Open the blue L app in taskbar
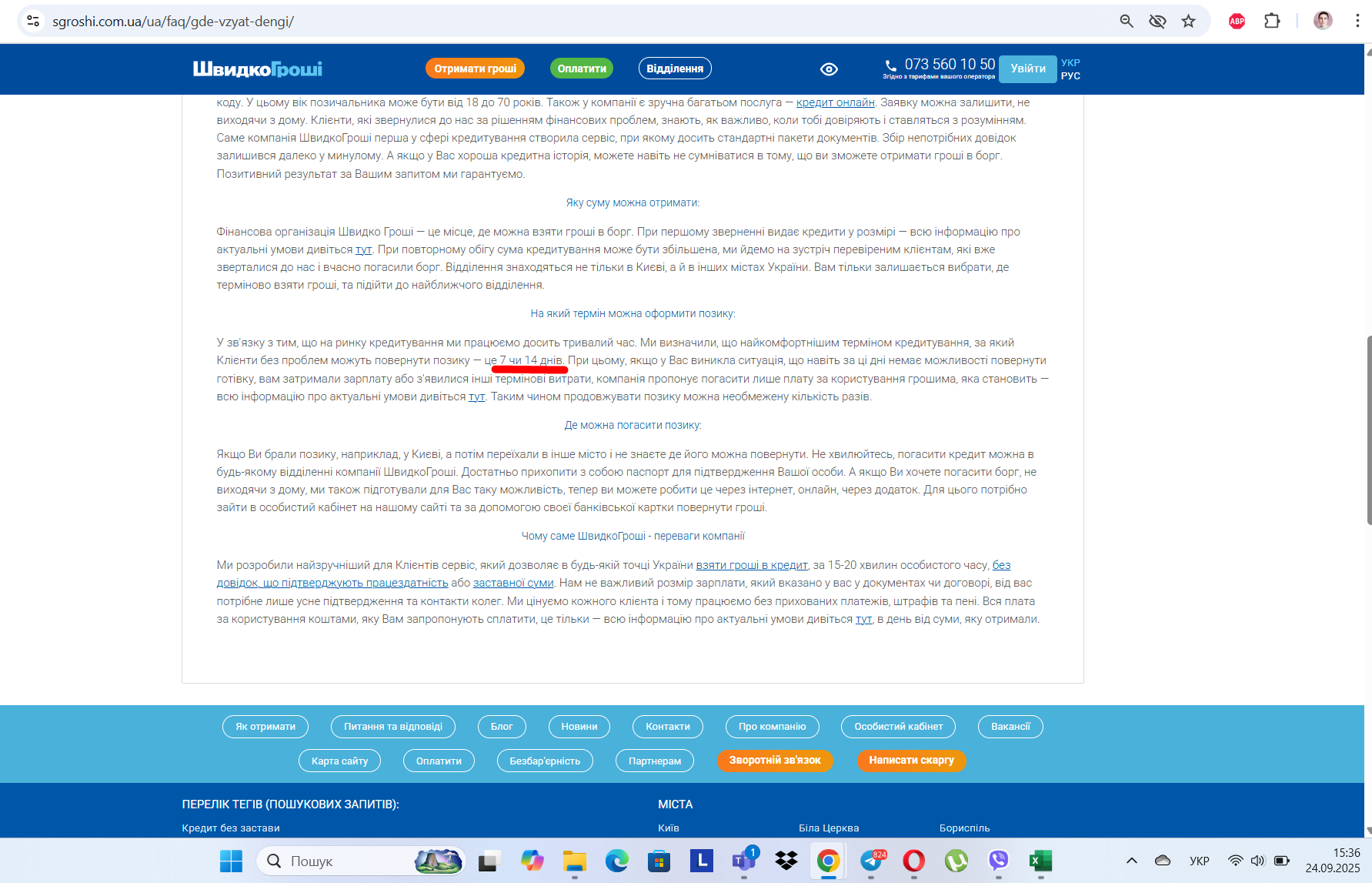 click(x=702, y=861)
